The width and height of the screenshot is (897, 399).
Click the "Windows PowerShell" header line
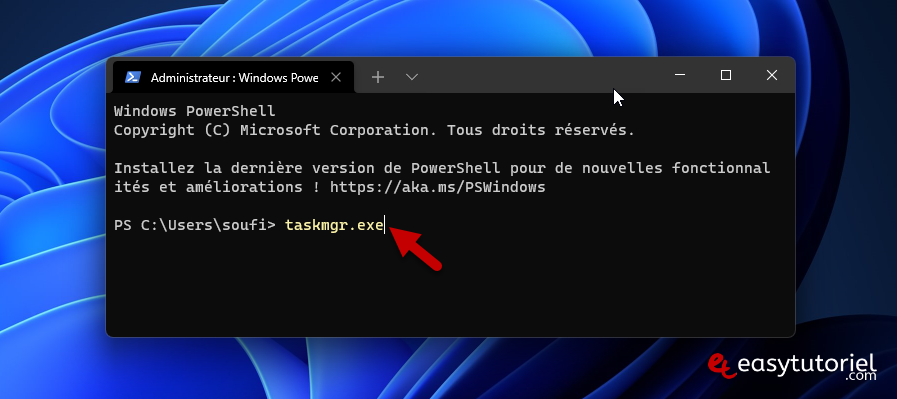pyautogui.click(x=195, y=111)
